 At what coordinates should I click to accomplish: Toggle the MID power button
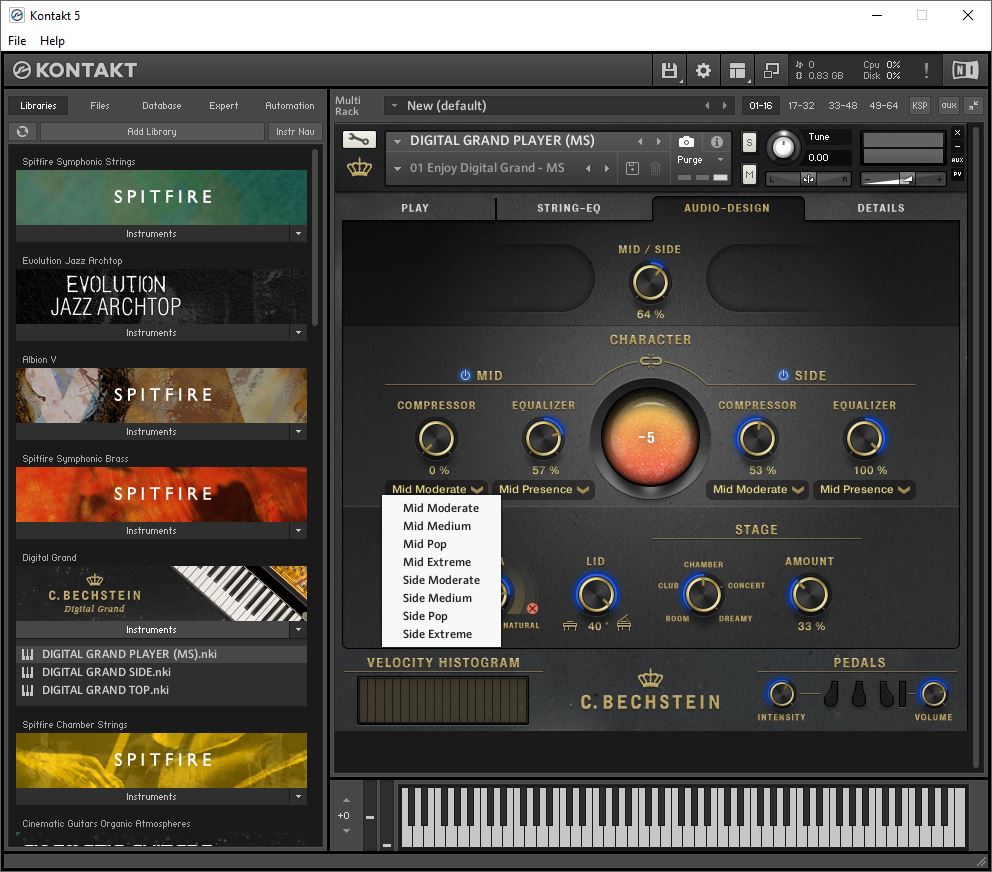point(465,375)
